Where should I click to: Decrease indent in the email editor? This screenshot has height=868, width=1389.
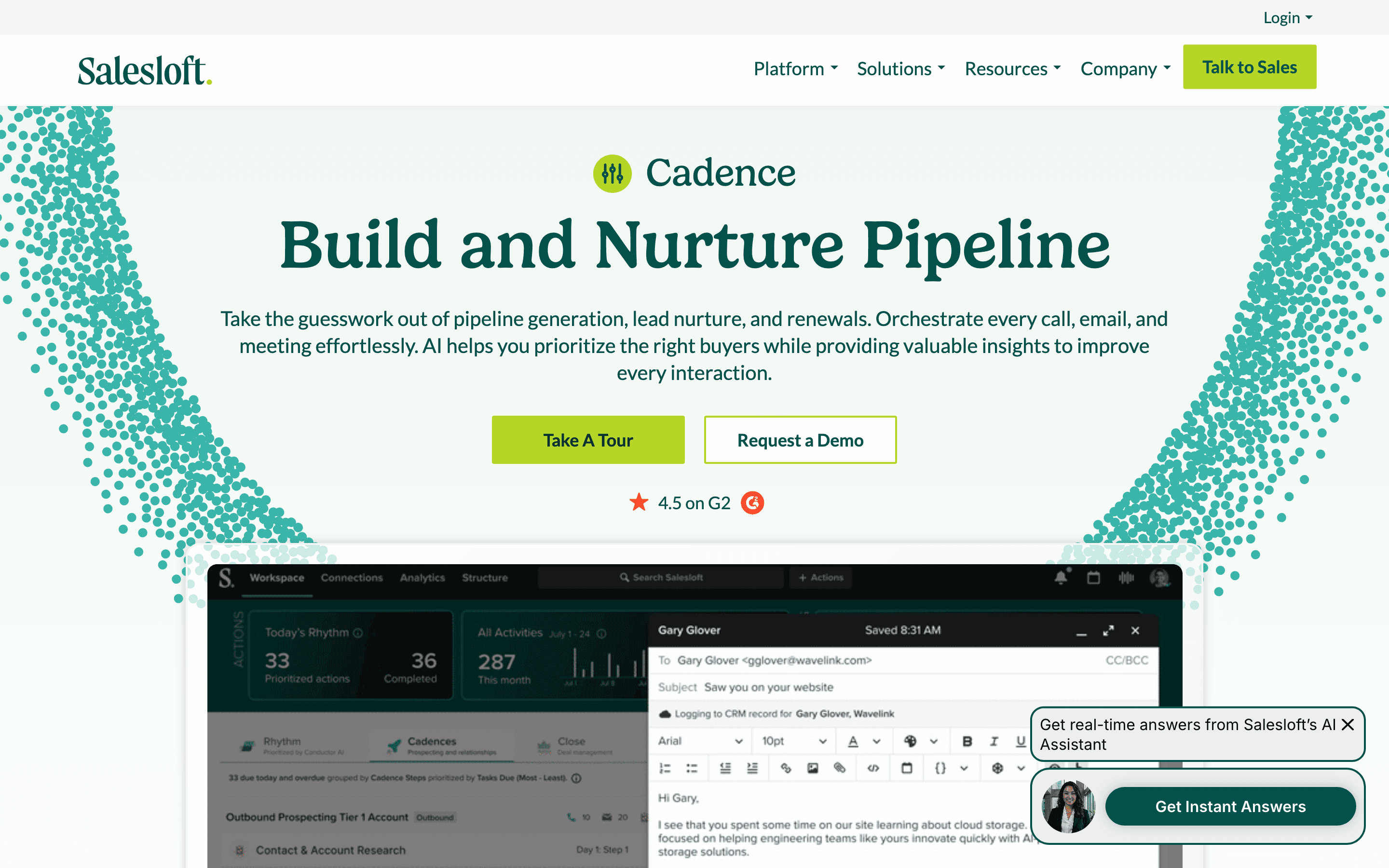pos(725,768)
